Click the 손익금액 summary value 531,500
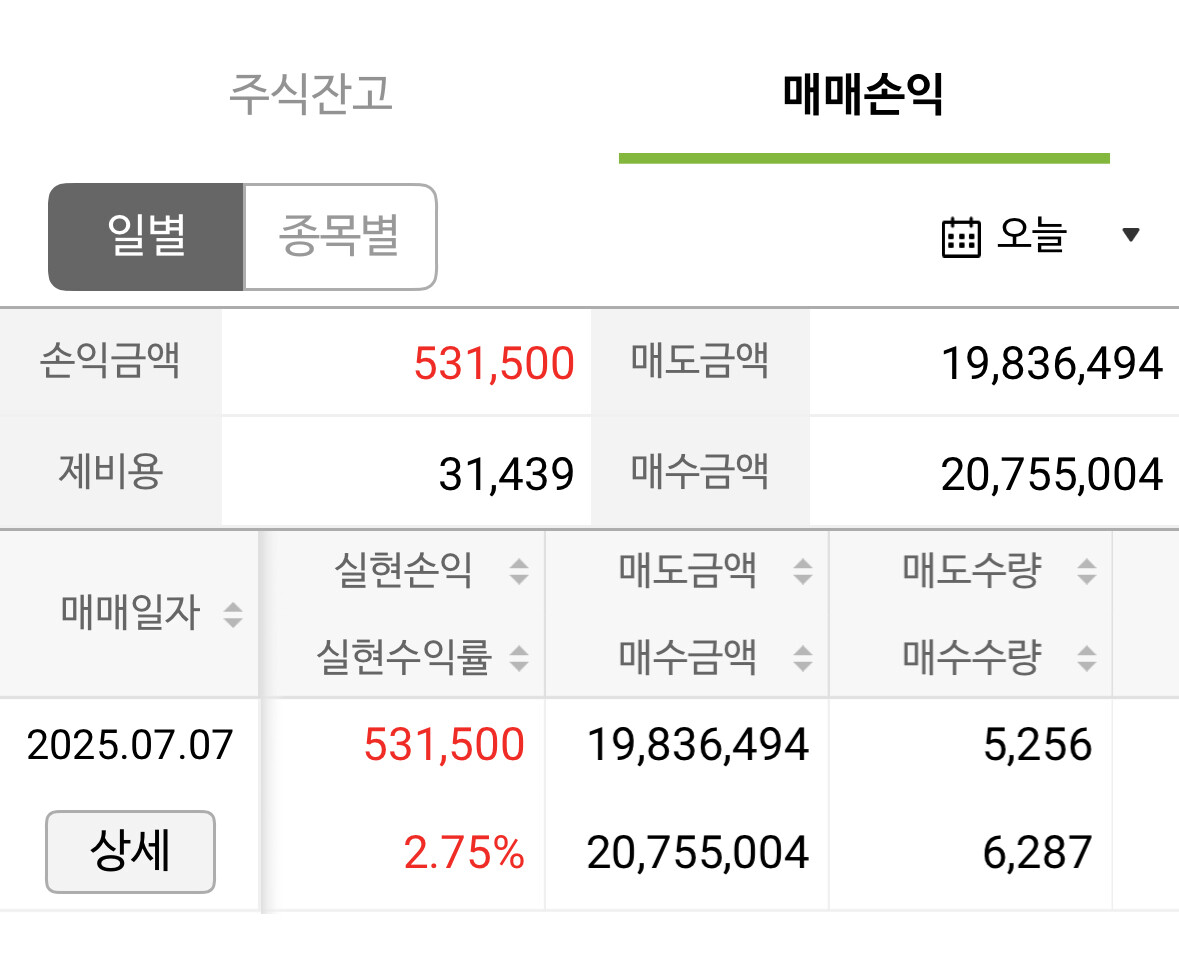 [x=494, y=364]
